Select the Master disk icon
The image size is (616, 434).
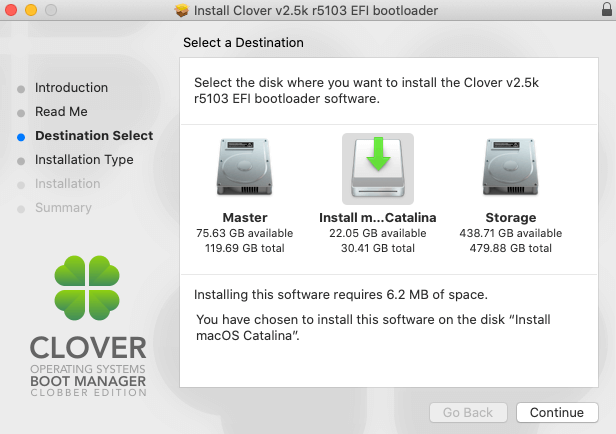coord(244,167)
